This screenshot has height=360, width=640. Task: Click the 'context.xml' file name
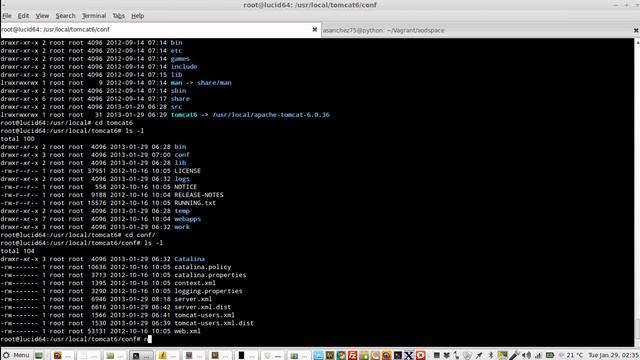coord(195,283)
